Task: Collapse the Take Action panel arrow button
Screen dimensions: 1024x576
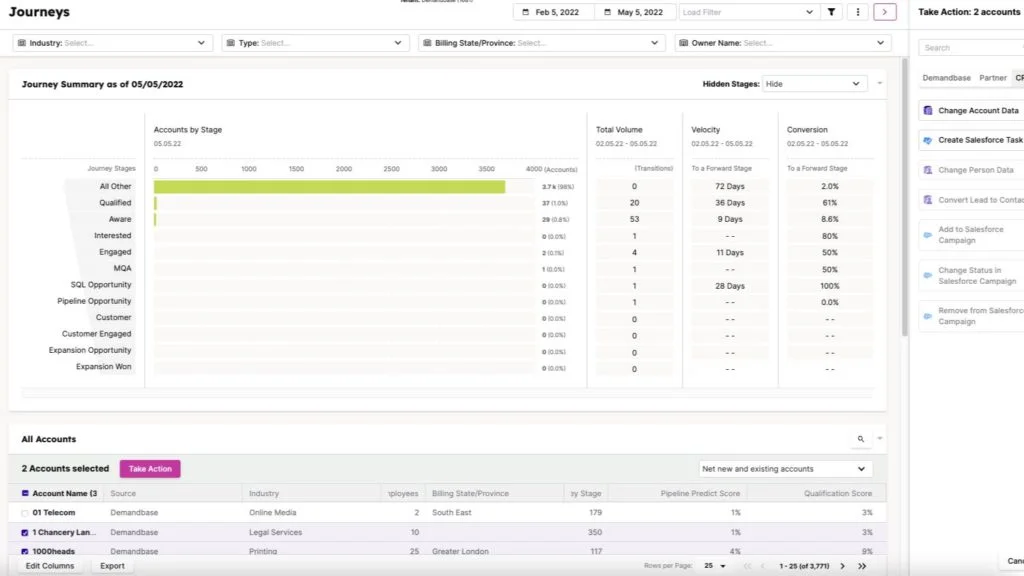Action: [885, 12]
